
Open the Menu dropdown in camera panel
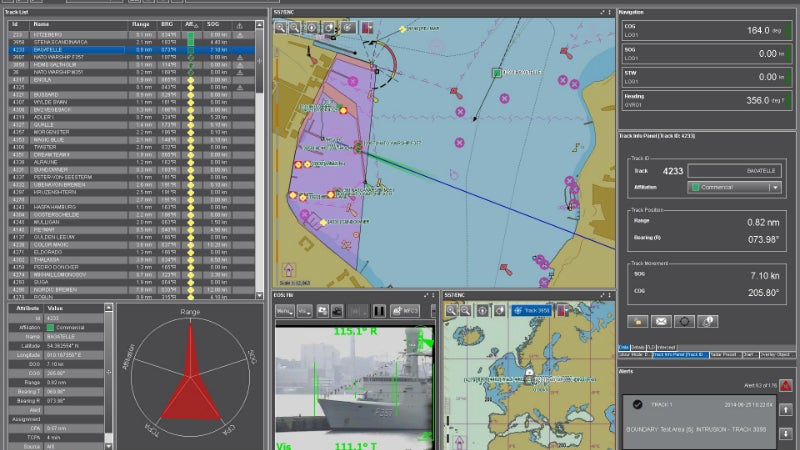(285, 312)
